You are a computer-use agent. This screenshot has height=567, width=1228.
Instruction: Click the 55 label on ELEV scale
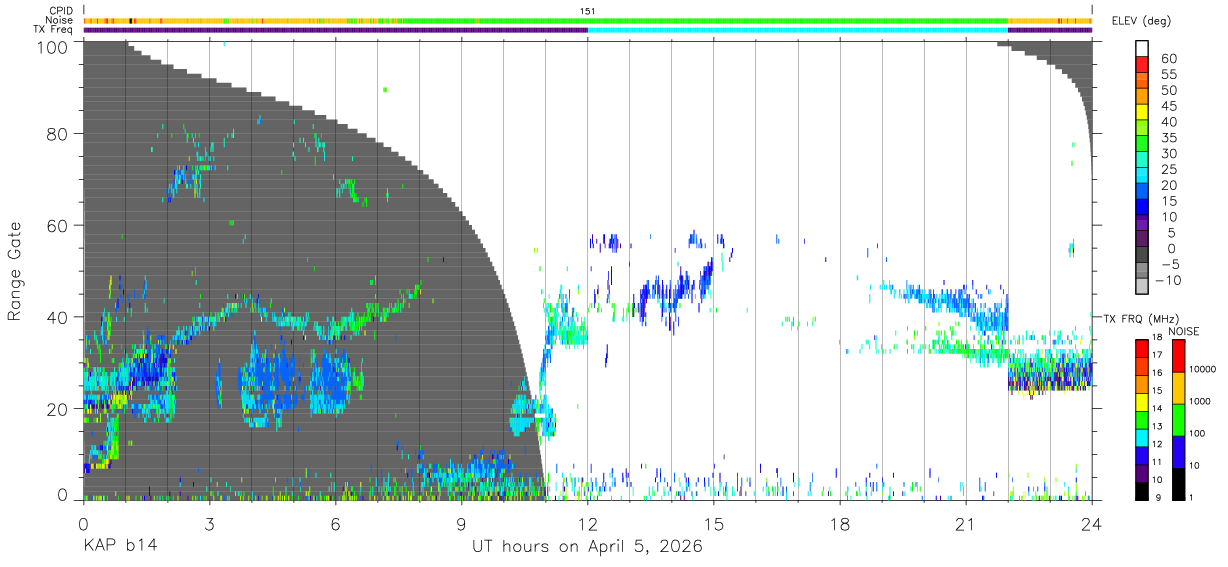[1167, 74]
